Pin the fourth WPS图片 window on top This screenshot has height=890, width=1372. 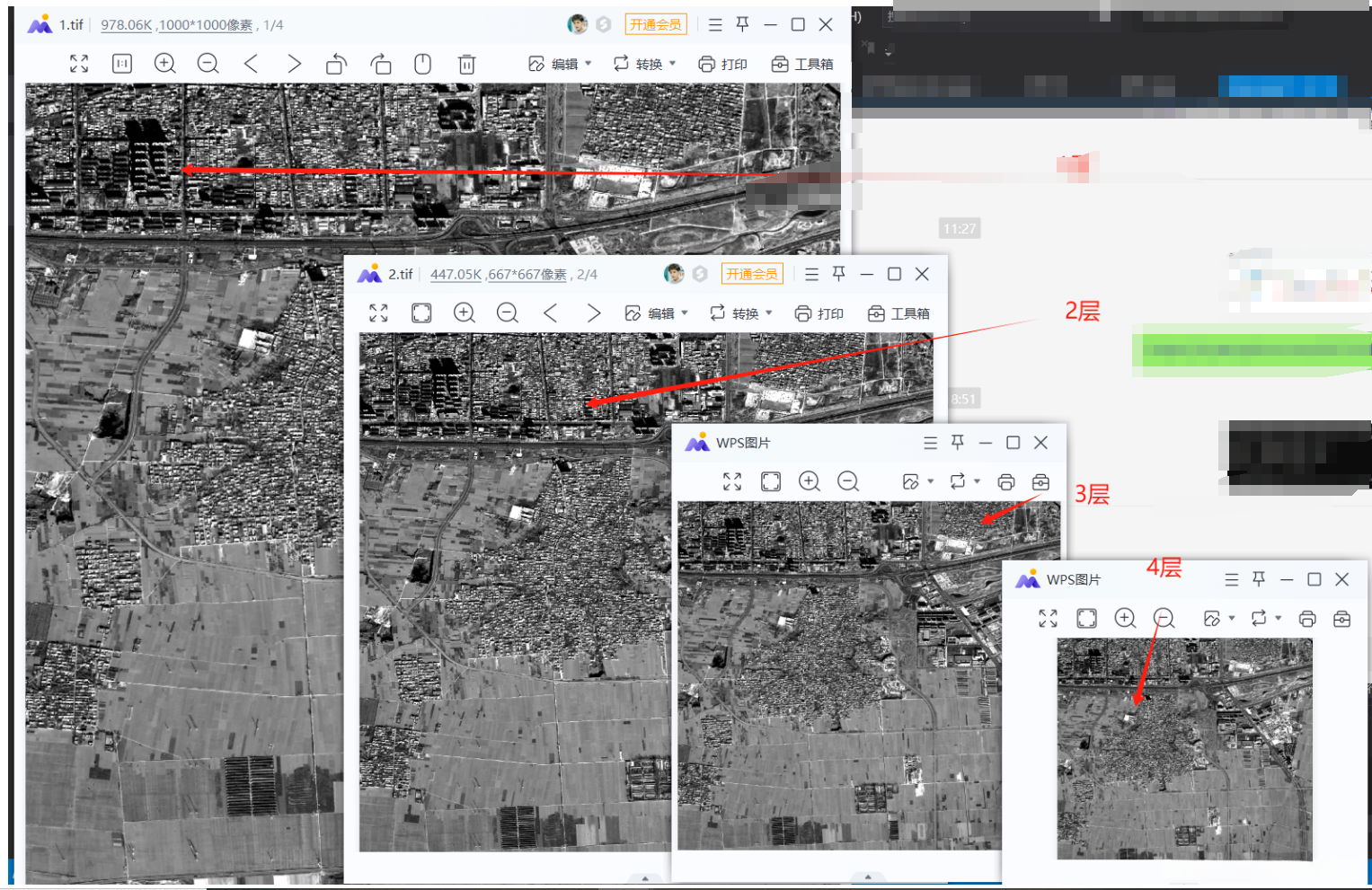click(1259, 579)
